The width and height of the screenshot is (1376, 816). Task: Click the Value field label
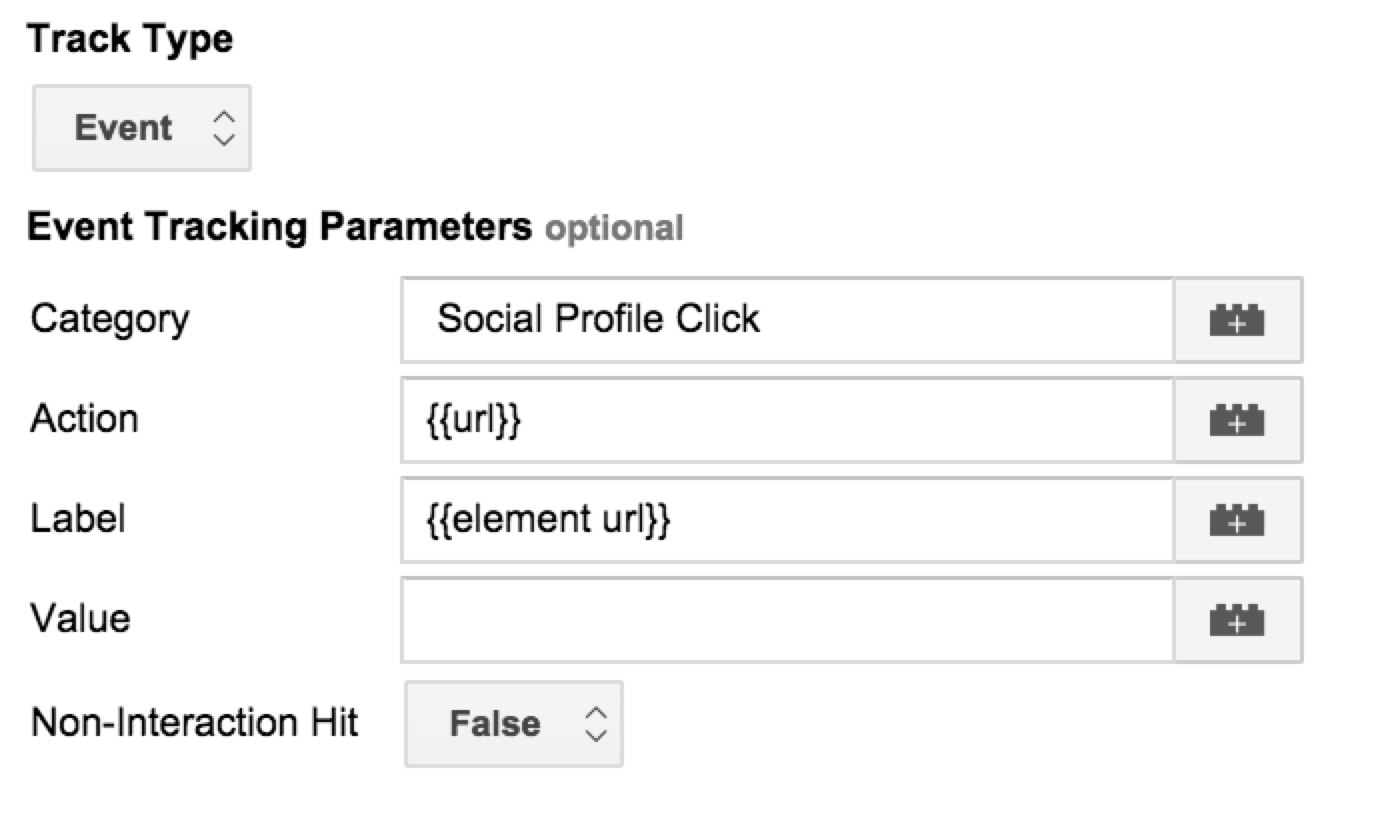coord(81,619)
